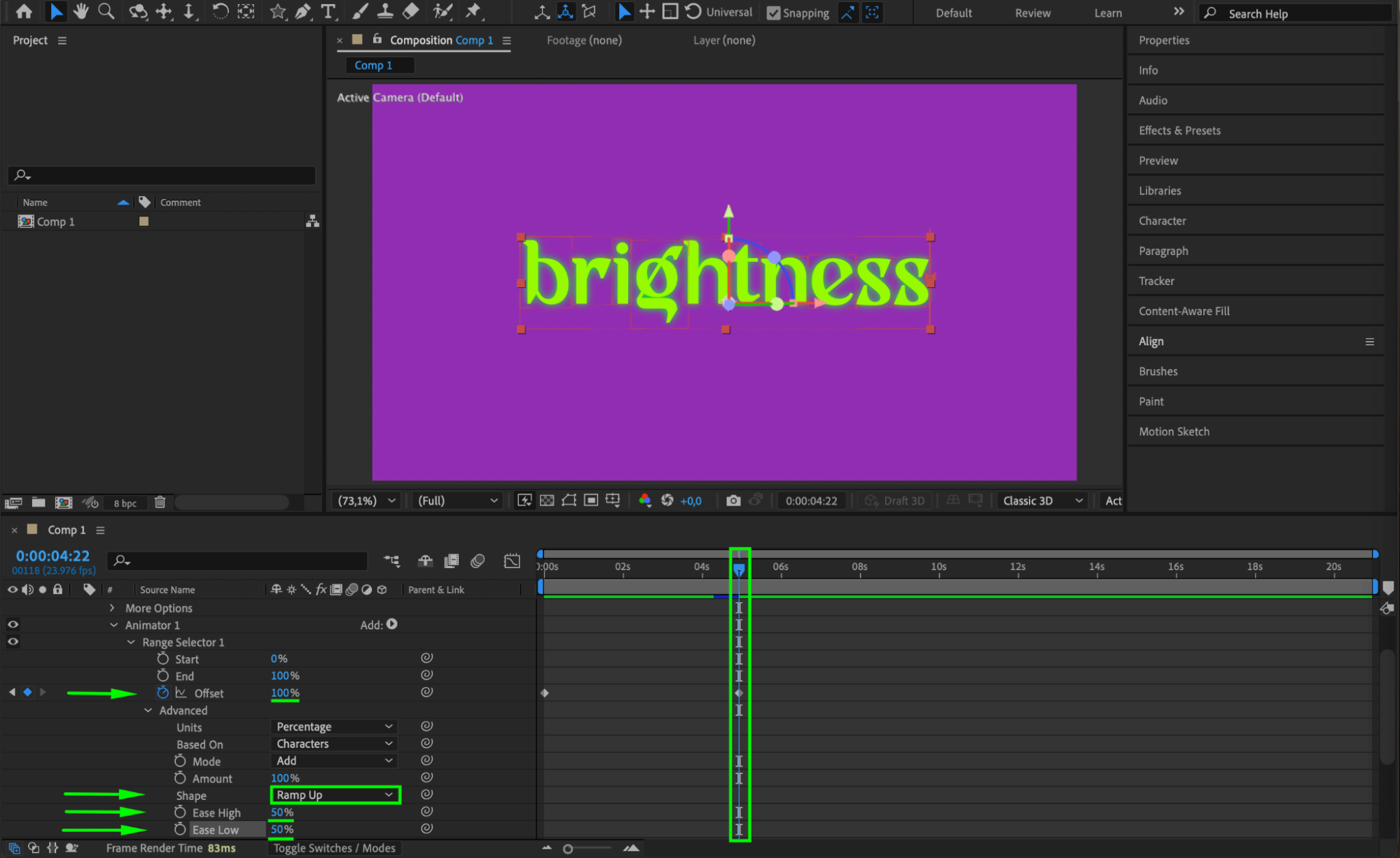Screen dimensions: 1400x858
Task: Open the Based On Characters dropdown
Action: [334, 744]
